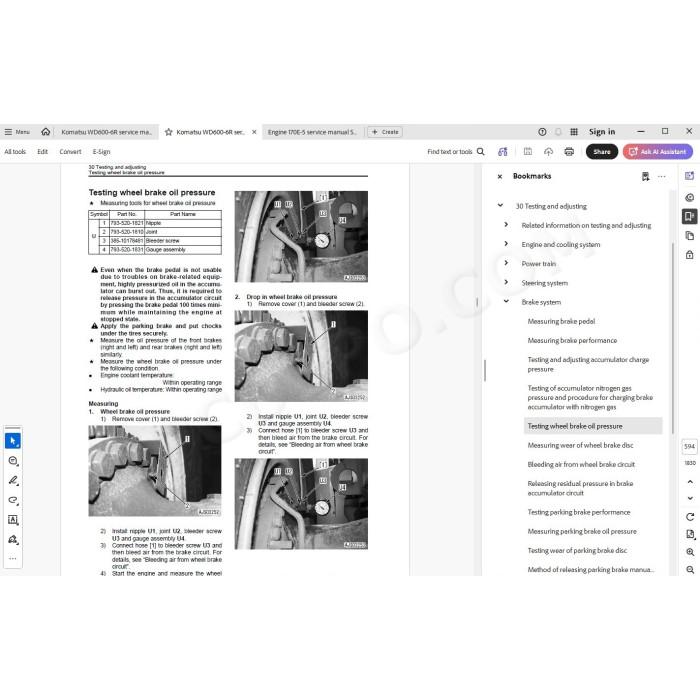
Task: Open Testing and adjusting accumulator charge pressure
Action: [x=588, y=364]
